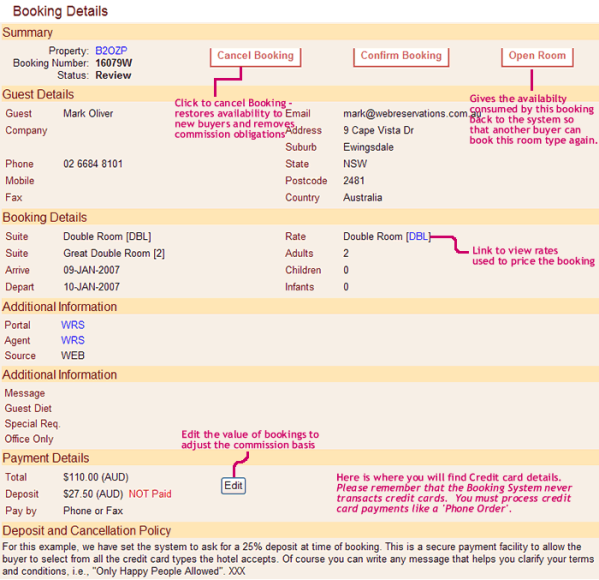Select suite Double Room [DBL]

click(107, 237)
